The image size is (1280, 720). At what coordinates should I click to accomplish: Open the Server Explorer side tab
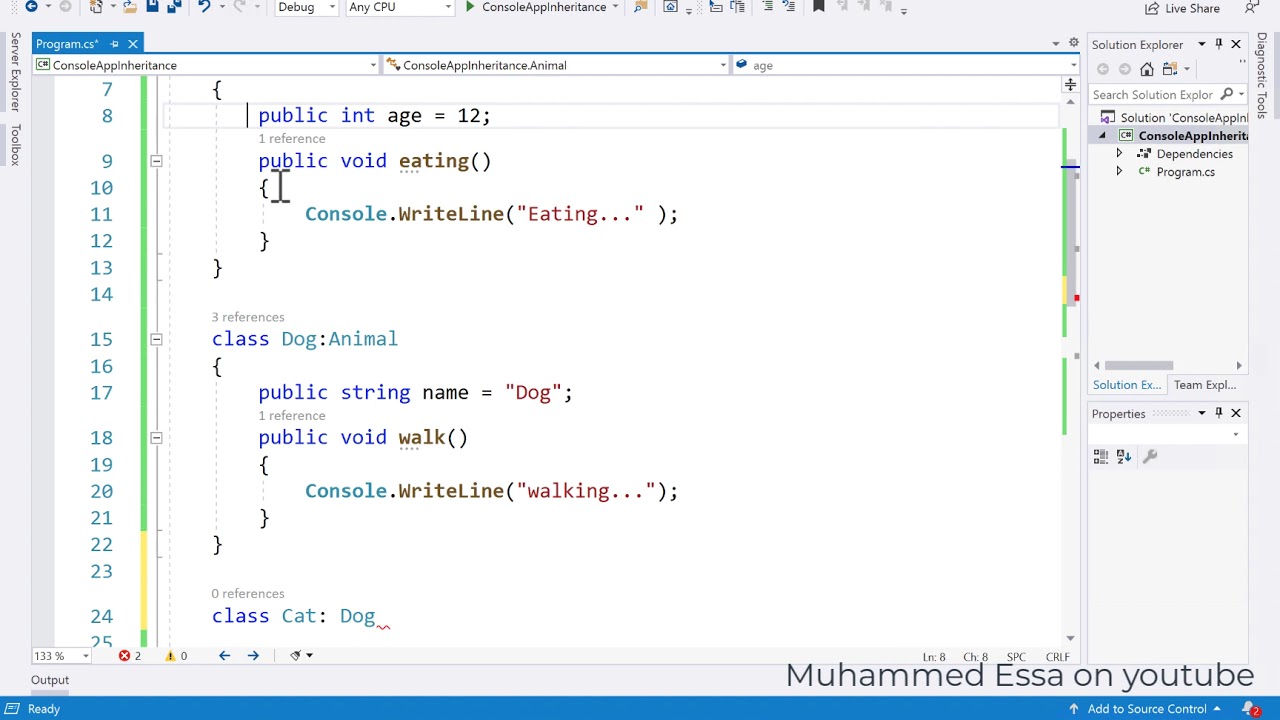(x=15, y=71)
